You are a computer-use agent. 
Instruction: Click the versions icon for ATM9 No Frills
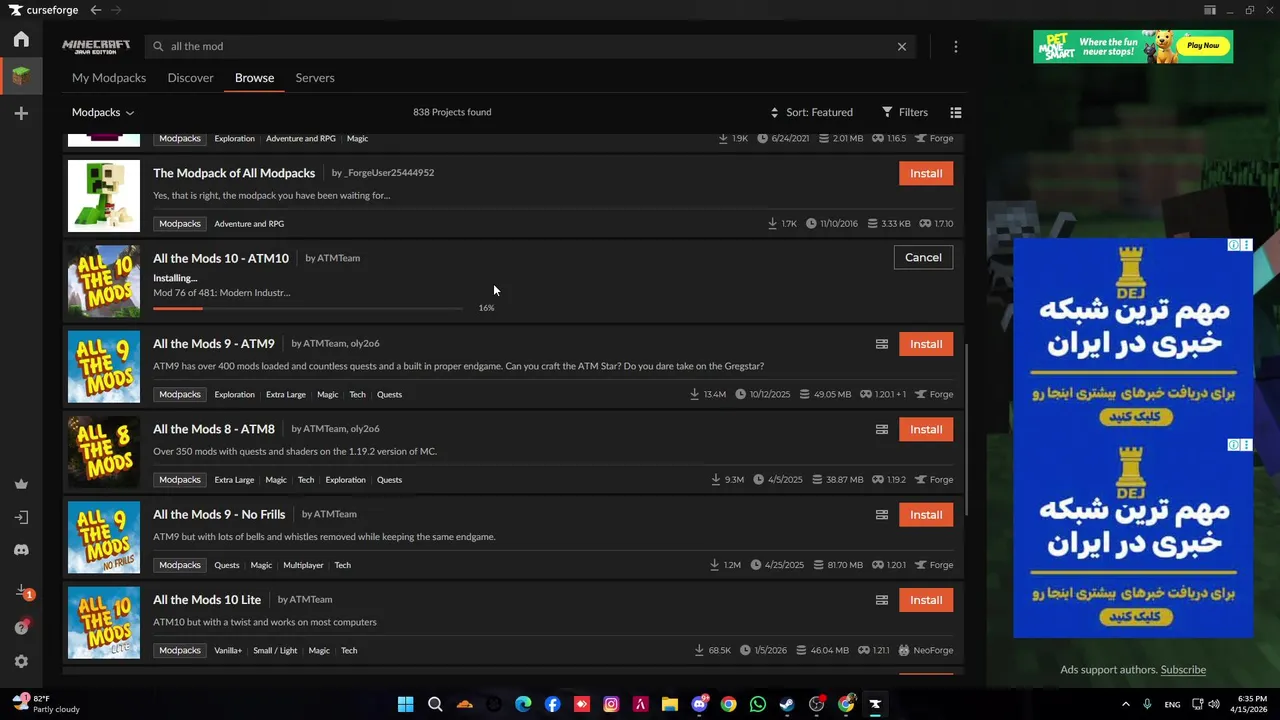882,515
